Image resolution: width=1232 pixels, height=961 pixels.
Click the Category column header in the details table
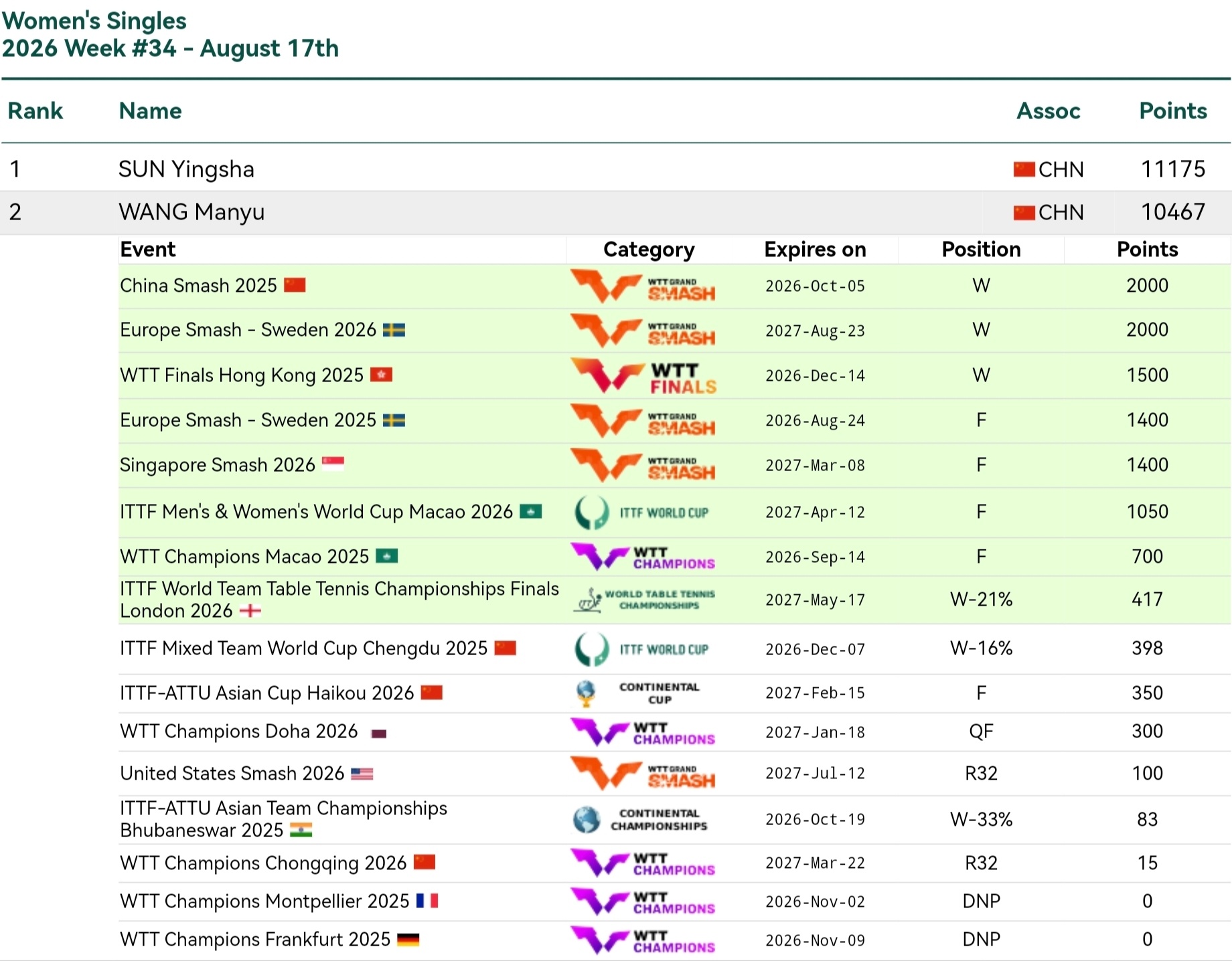(649, 250)
